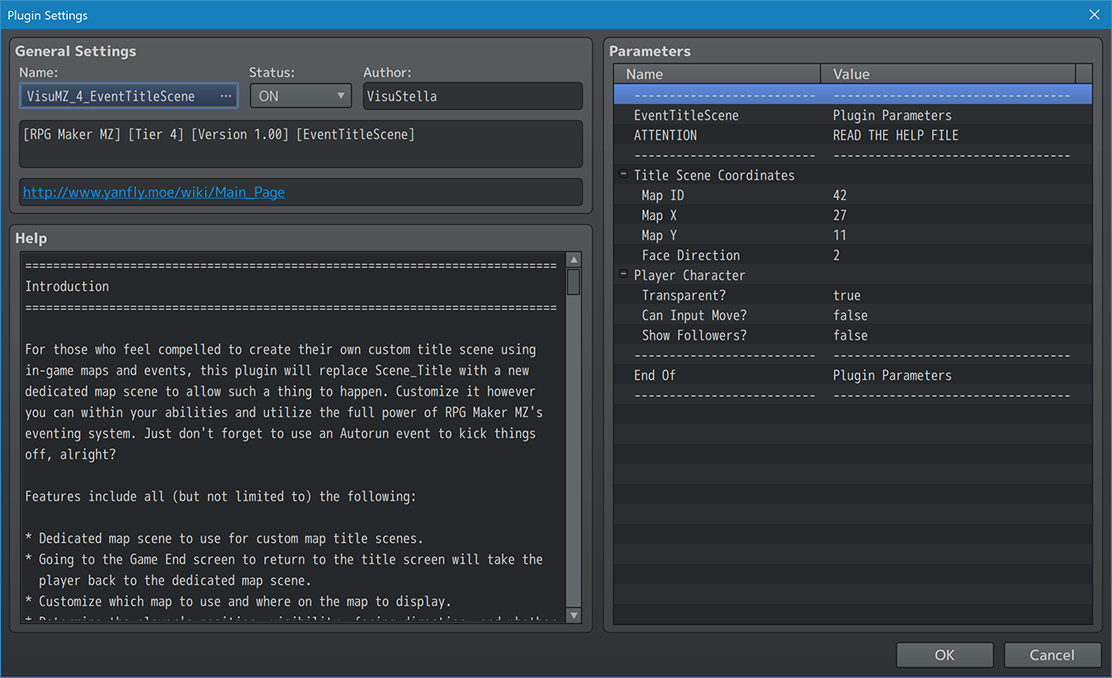This screenshot has height=678, width=1112.
Task: Click the ellipsis button in the Name field
Action: [226, 96]
